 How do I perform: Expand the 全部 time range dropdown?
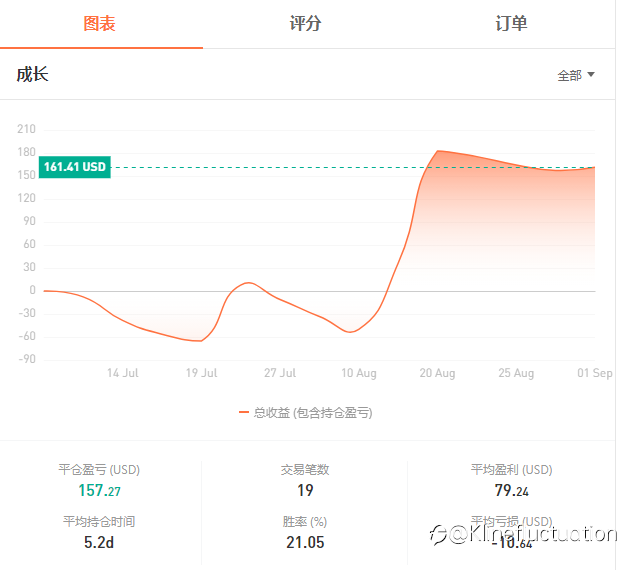pos(576,75)
